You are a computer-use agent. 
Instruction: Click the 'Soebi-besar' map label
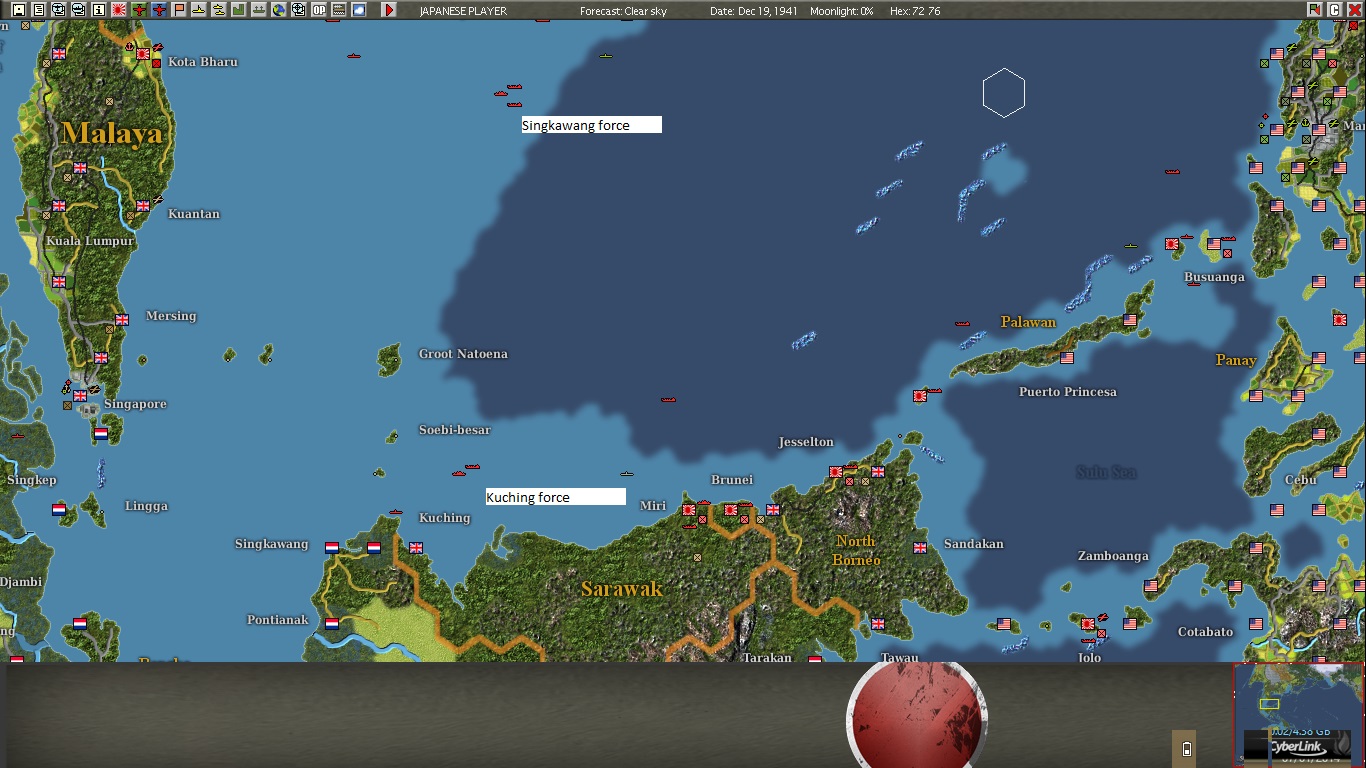pyautogui.click(x=455, y=430)
